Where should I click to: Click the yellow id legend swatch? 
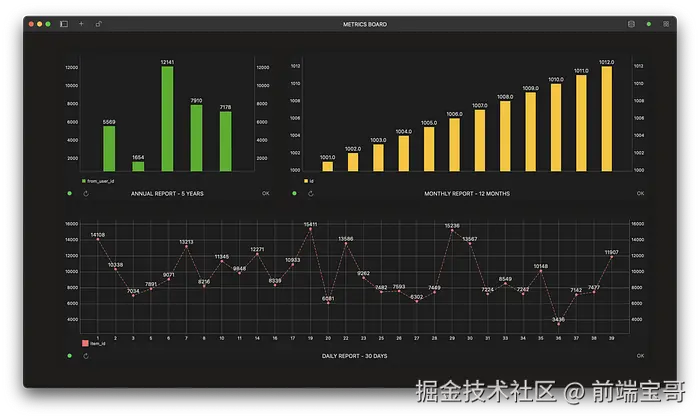[x=306, y=181]
